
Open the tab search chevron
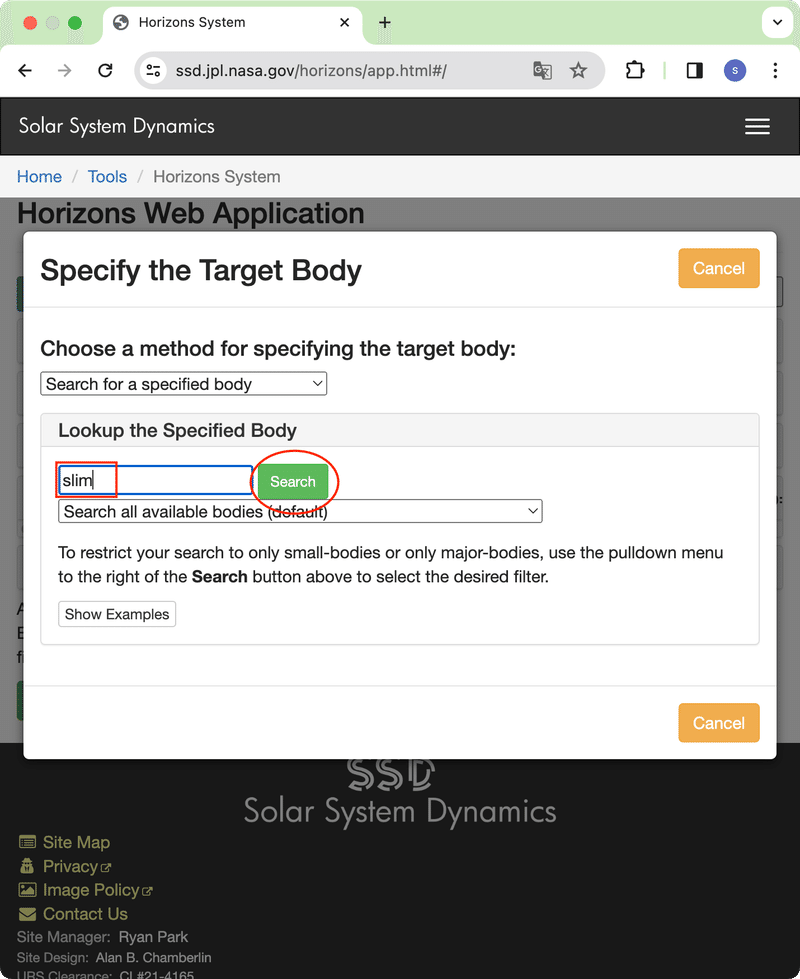(x=776, y=22)
